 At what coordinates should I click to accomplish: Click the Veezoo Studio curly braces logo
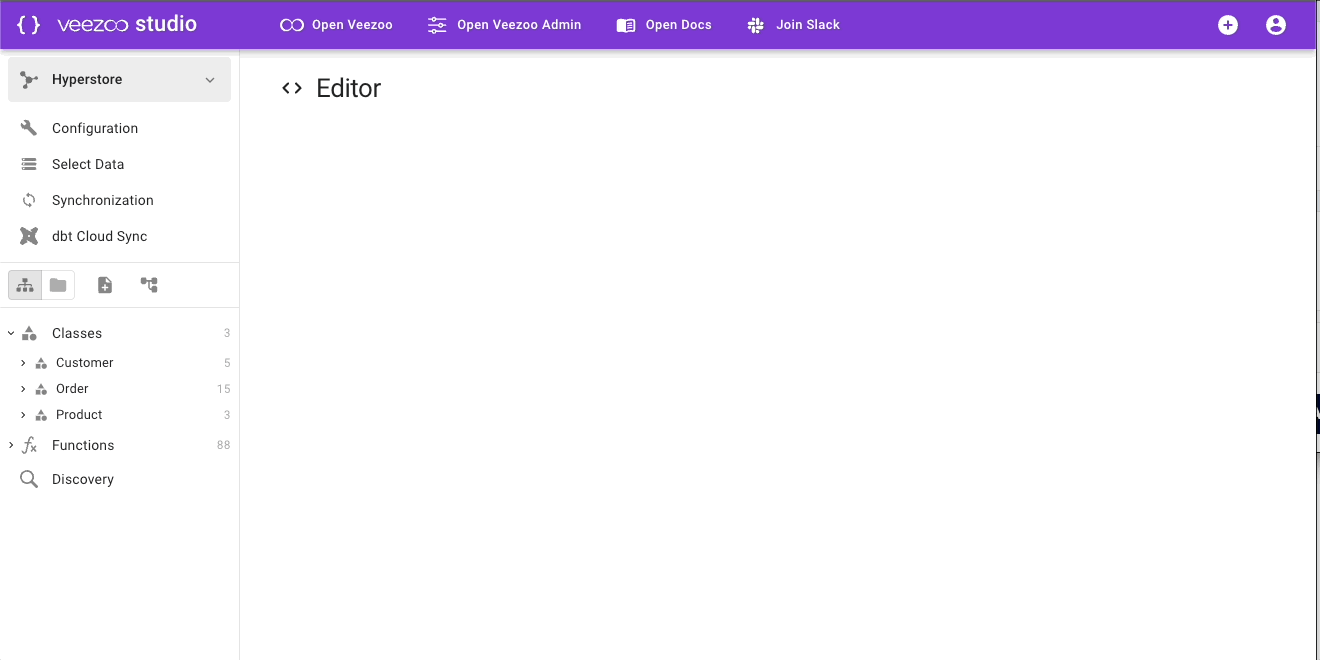[29, 25]
